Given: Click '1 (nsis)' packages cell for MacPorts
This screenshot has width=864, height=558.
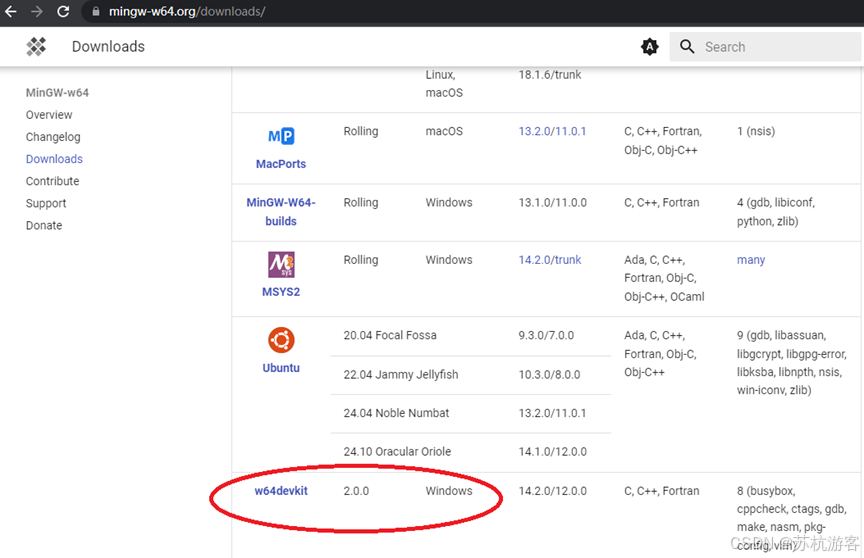Looking at the screenshot, I should [x=756, y=131].
